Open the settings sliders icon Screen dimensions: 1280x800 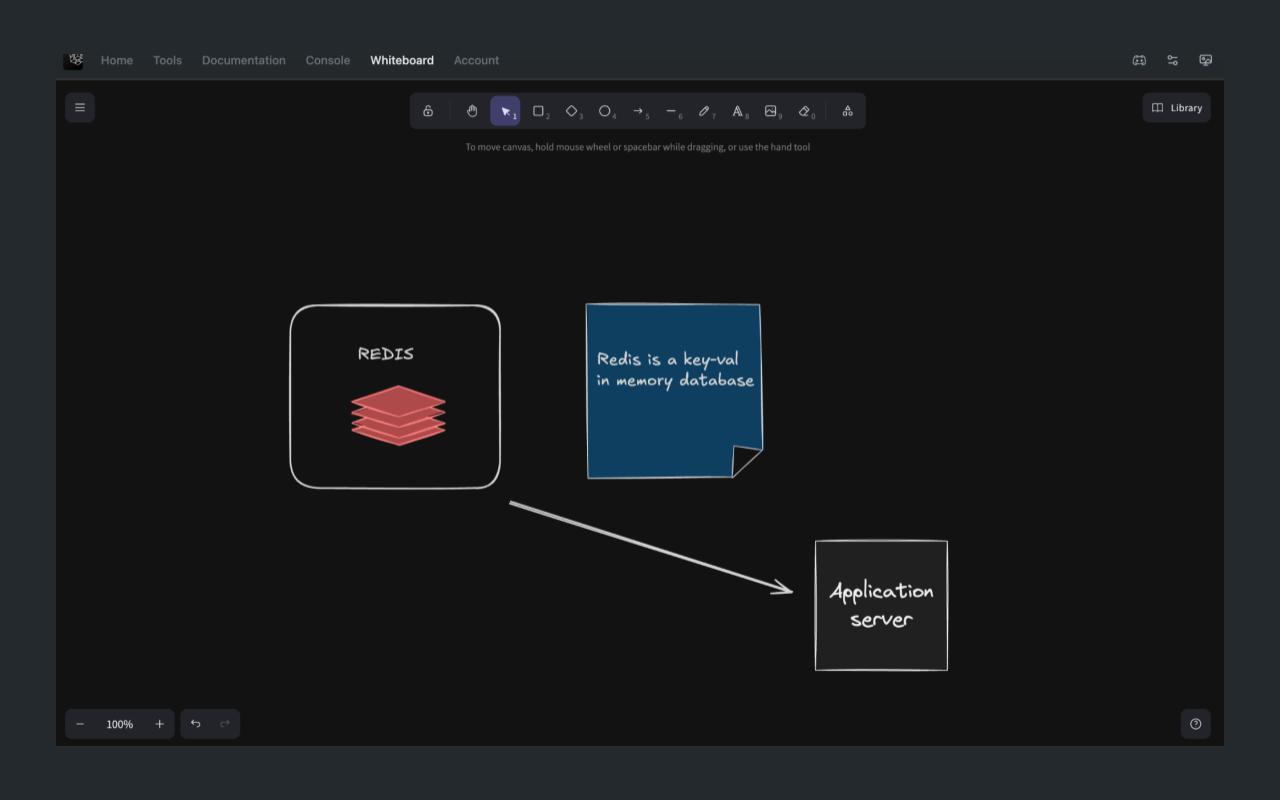(1172, 60)
